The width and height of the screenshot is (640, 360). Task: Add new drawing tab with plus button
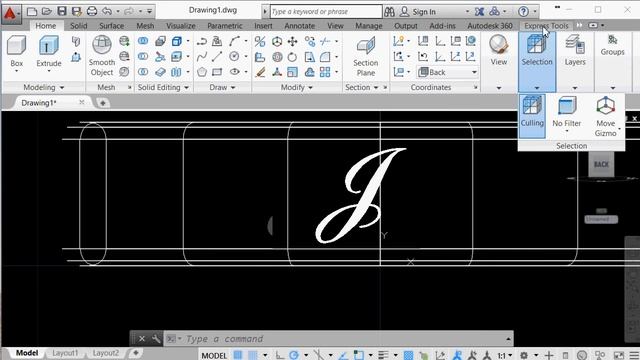pos(103,103)
